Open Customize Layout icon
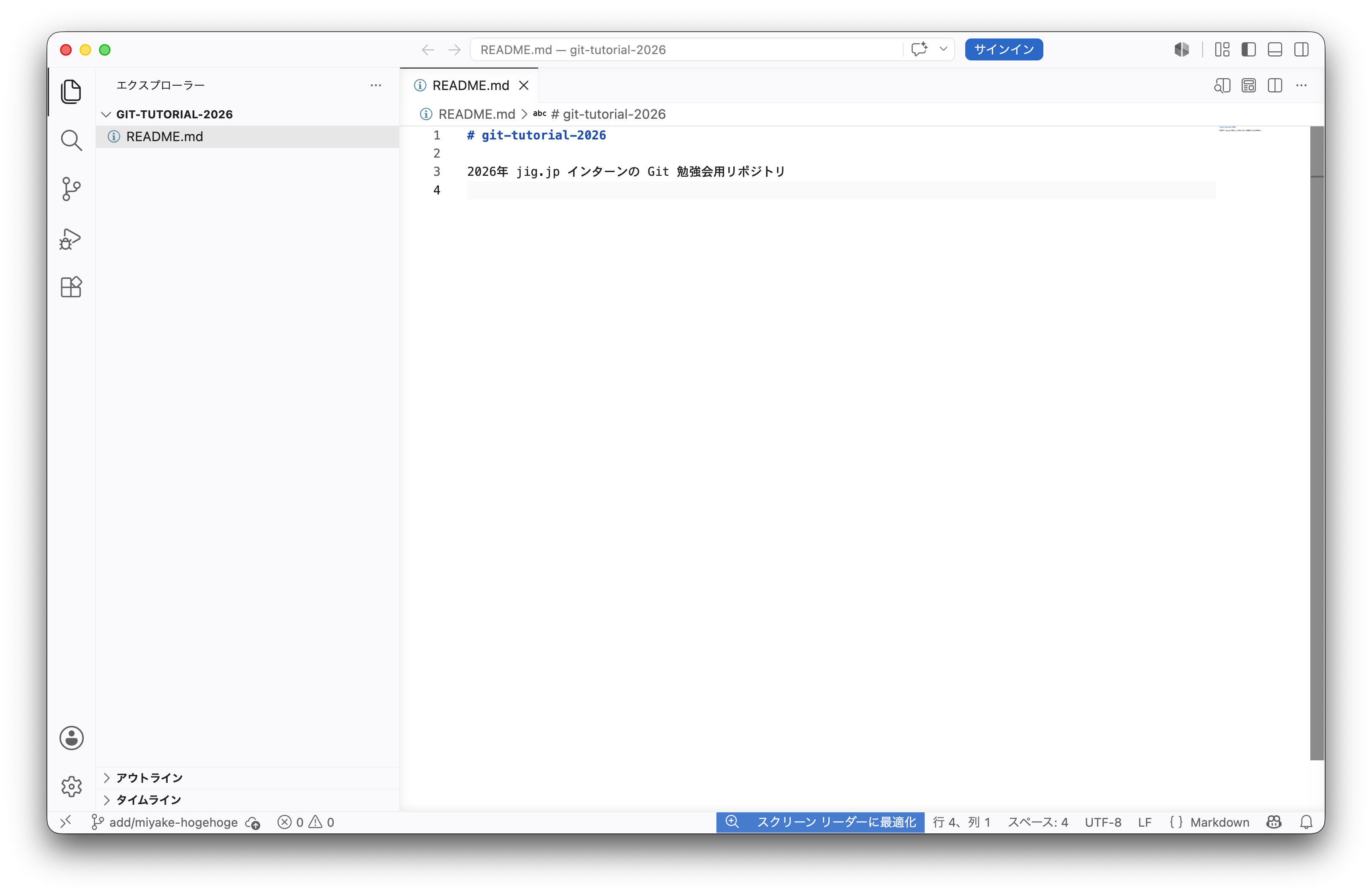 (x=1222, y=49)
